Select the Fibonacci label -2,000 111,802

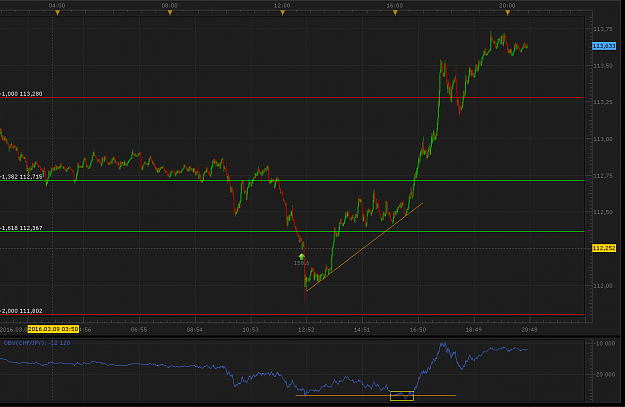pyautogui.click(x=21, y=311)
